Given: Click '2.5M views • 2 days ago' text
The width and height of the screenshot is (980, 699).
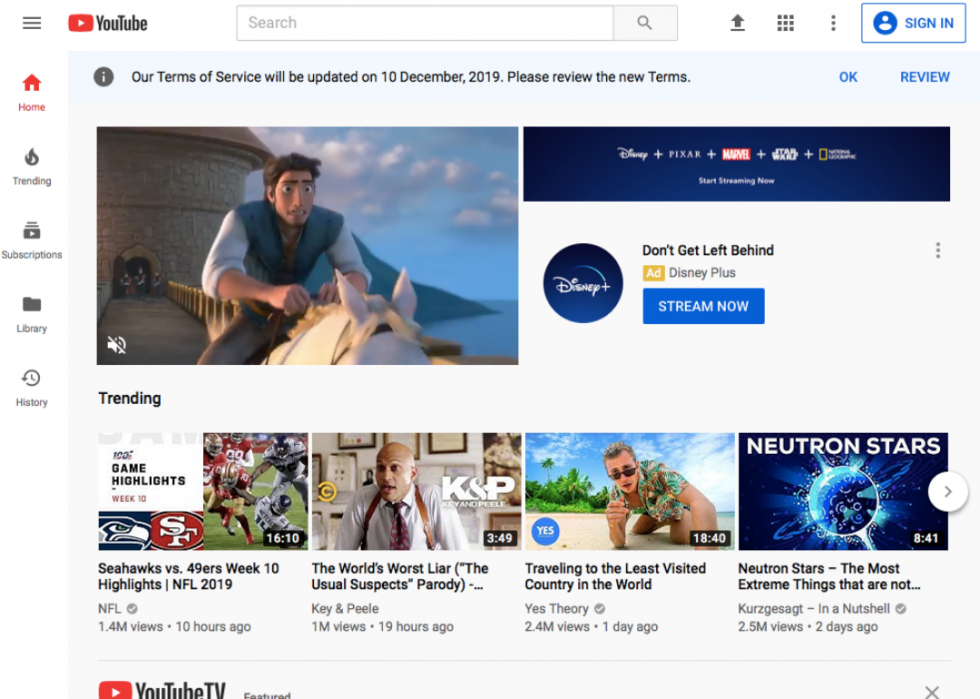Looking at the screenshot, I should click(x=808, y=626).
